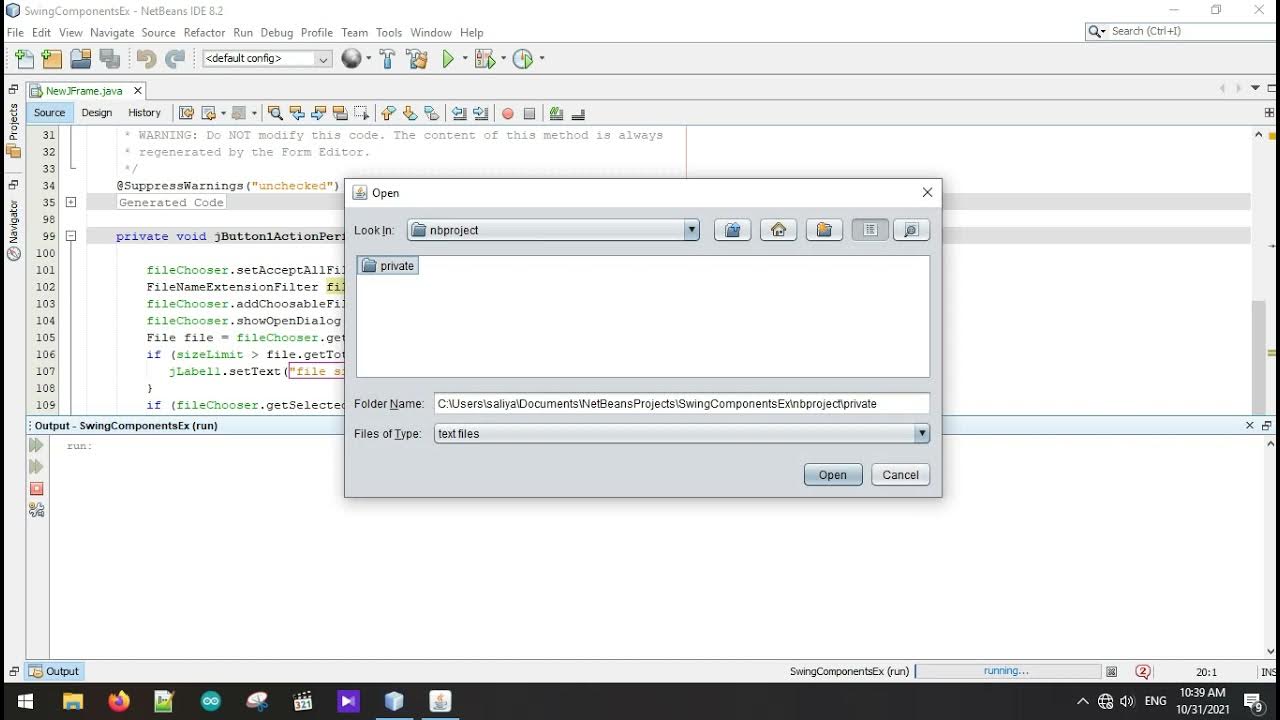Close the Output panel
The height and width of the screenshot is (720, 1280).
pos(1249,425)
